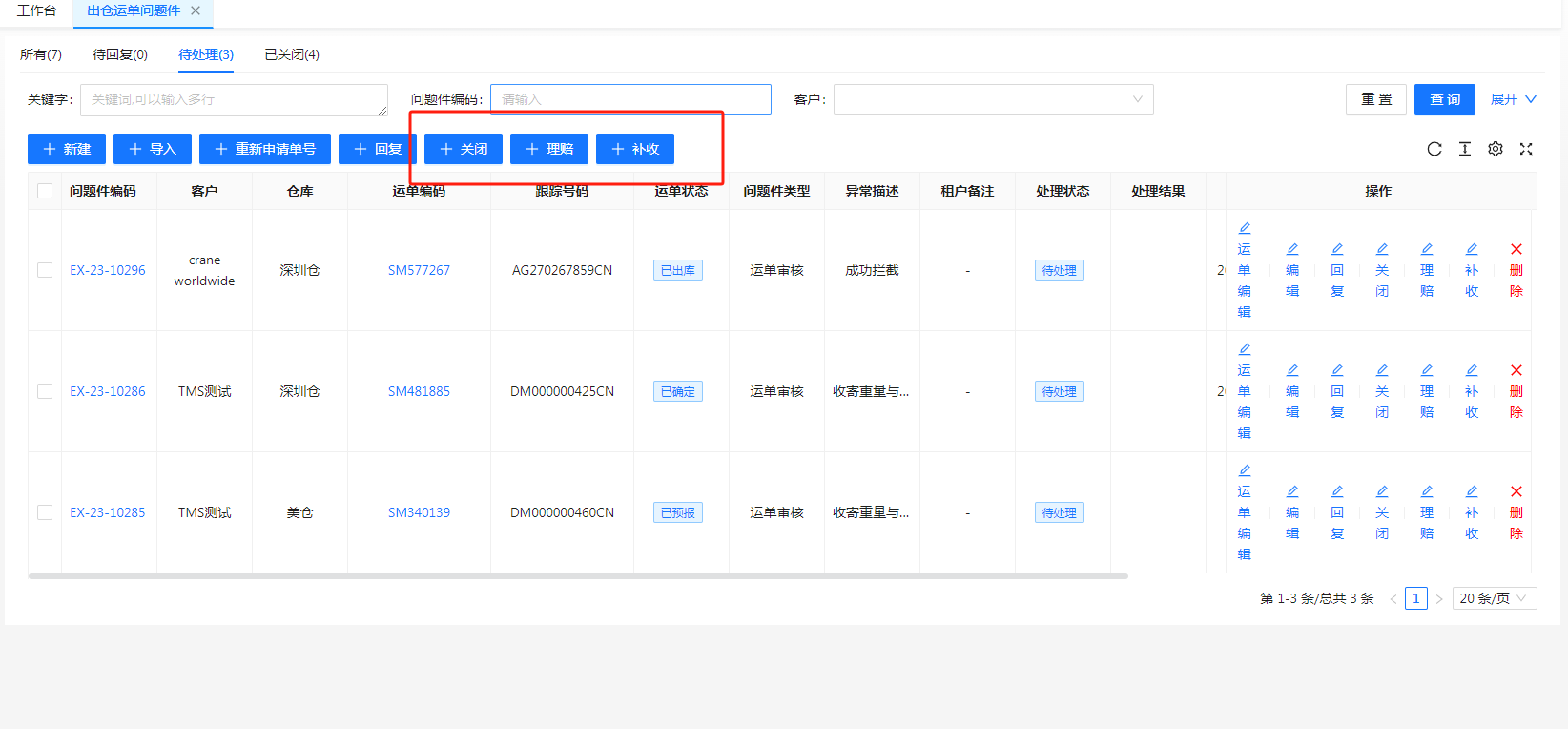Image resolution: width=1568 pixels, height=729 pixels.
Task: Delete row EX-23-10296 with red X
Action: point(1516,250)
